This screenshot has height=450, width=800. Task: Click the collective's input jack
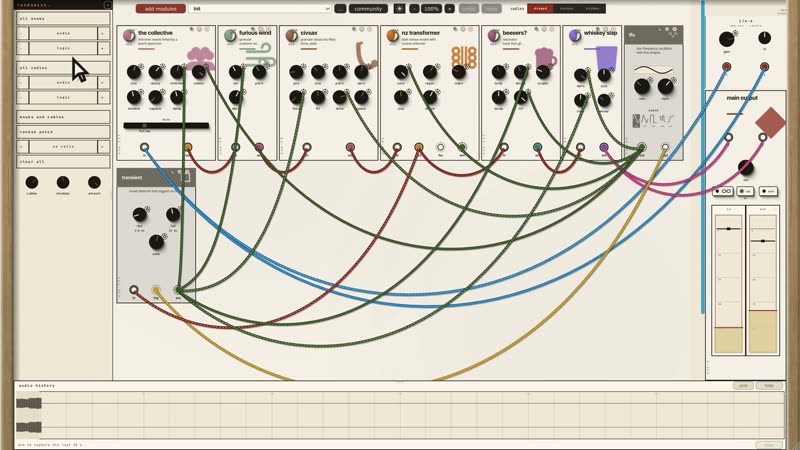click(144, 147)
